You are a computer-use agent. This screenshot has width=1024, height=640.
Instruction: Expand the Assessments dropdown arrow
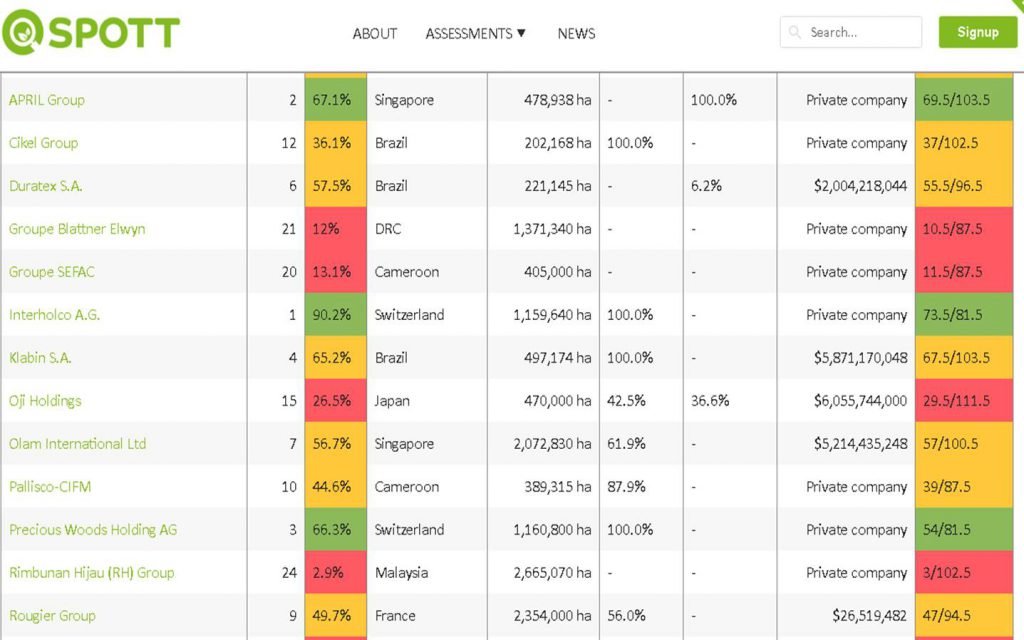point(521,33)
